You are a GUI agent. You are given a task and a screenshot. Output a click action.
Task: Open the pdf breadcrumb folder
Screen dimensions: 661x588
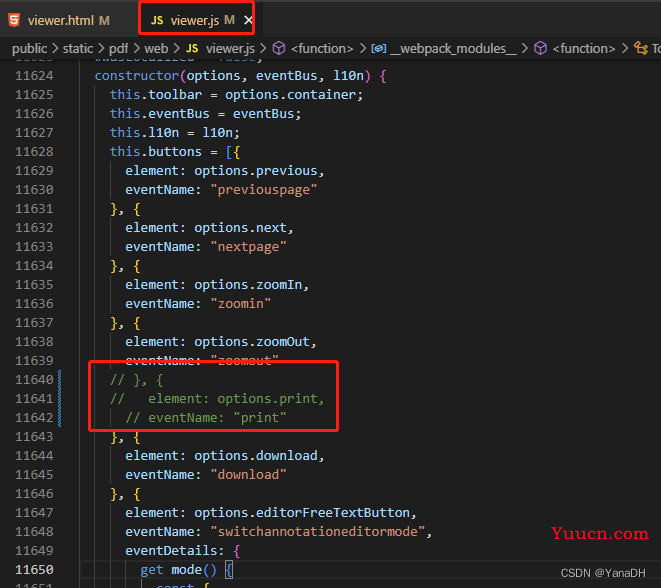(118, 48)
